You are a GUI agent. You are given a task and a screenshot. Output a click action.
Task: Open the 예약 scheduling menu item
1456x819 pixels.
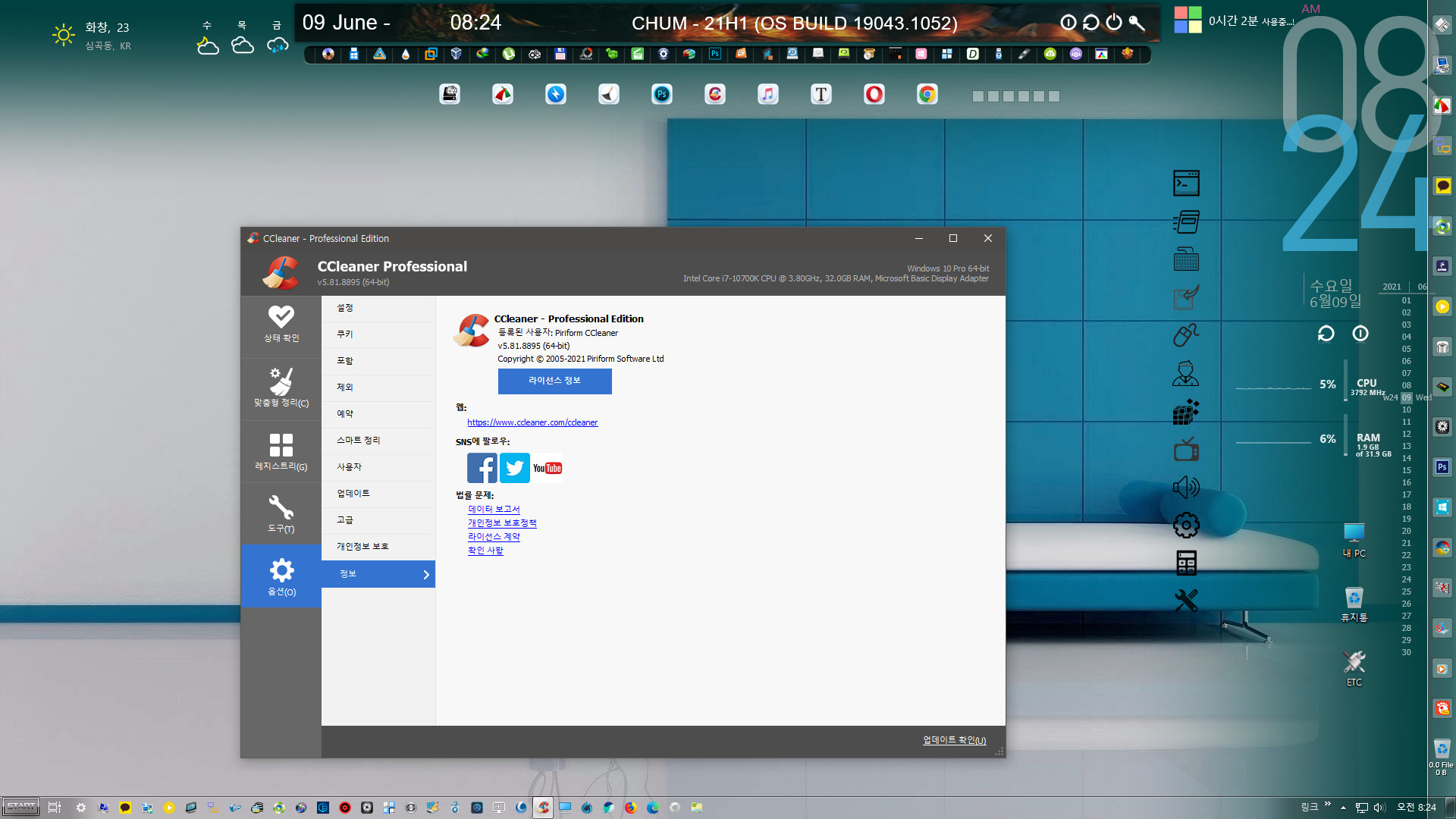tap(378, 414)
